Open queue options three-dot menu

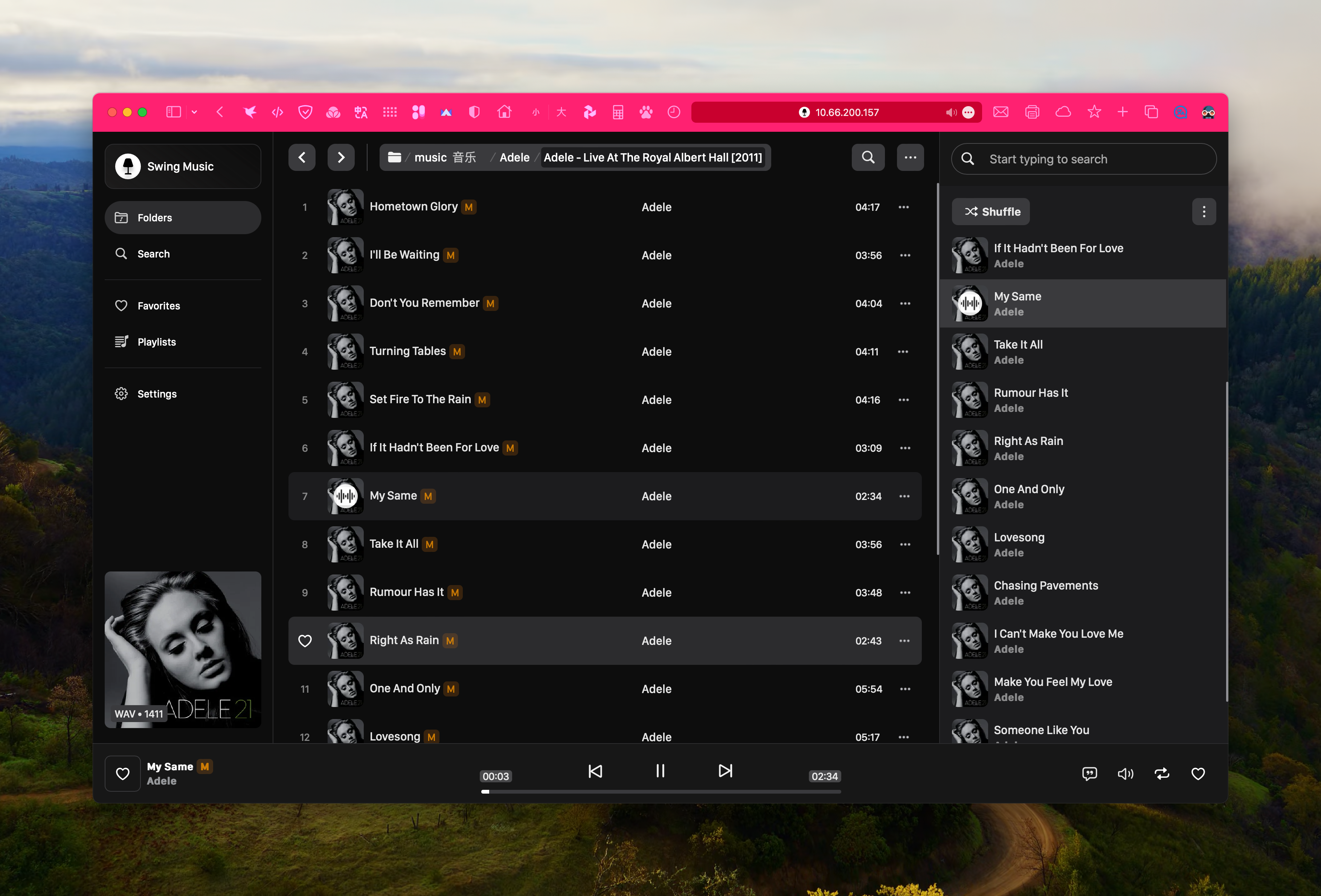point(1204,212)
